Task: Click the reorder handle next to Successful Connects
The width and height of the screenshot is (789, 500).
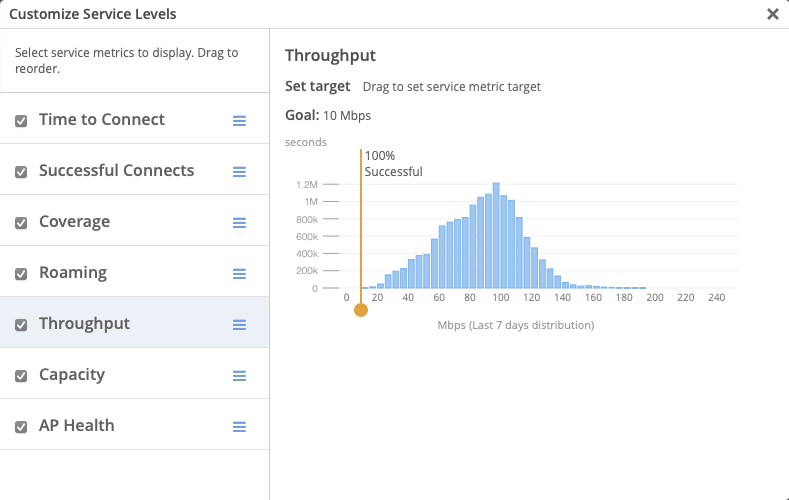Action: pos(239,172)
